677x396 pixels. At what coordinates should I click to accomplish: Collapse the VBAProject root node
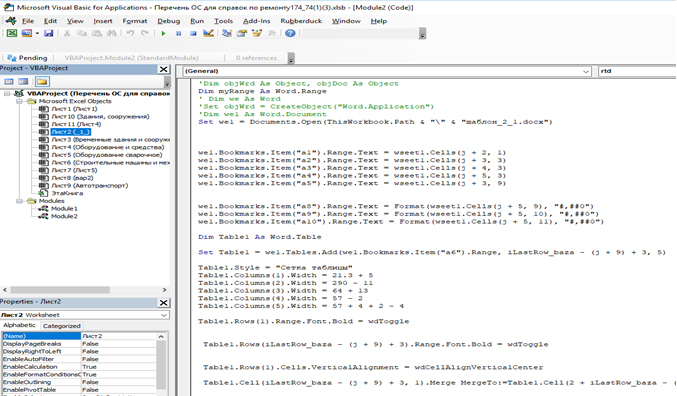(7, 93)
